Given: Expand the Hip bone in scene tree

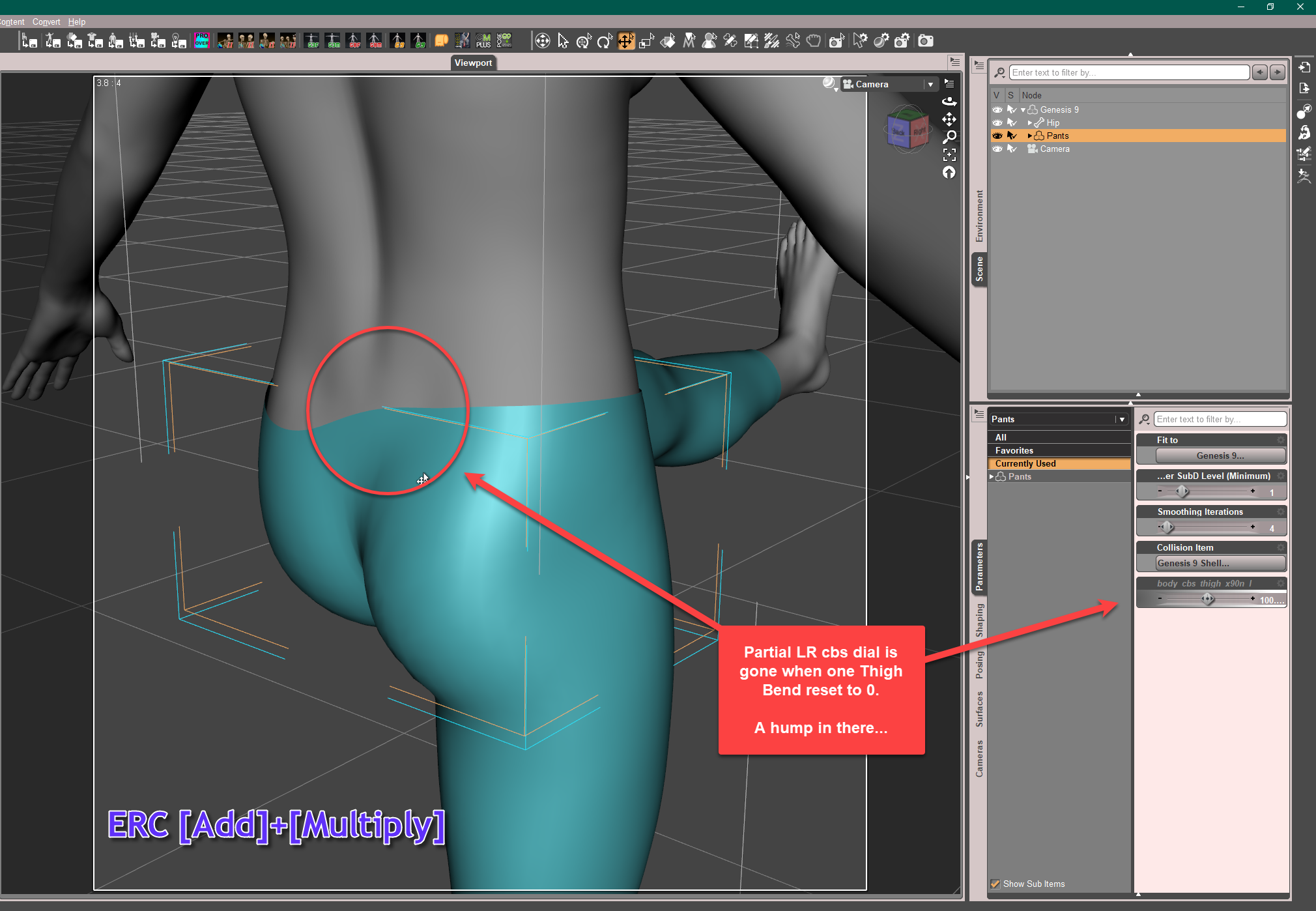Looking at the screenshot, I should [1029, 123].
